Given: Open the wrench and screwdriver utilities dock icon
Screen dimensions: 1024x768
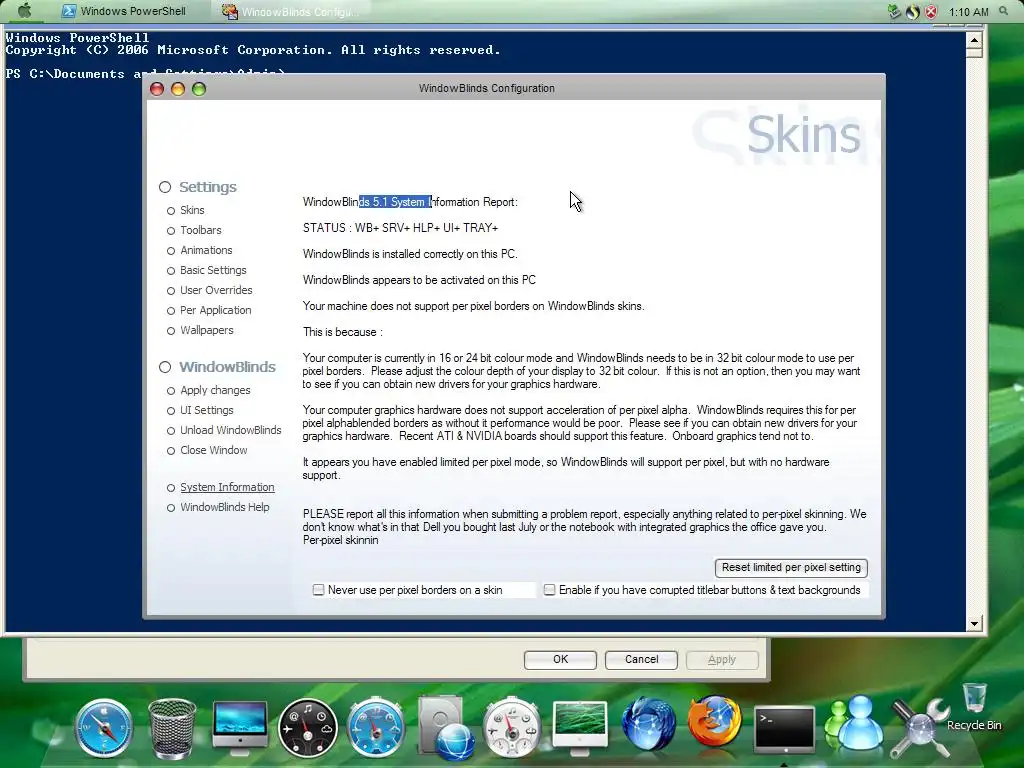Looking at the screenshot, I should [x=920, y=729].
